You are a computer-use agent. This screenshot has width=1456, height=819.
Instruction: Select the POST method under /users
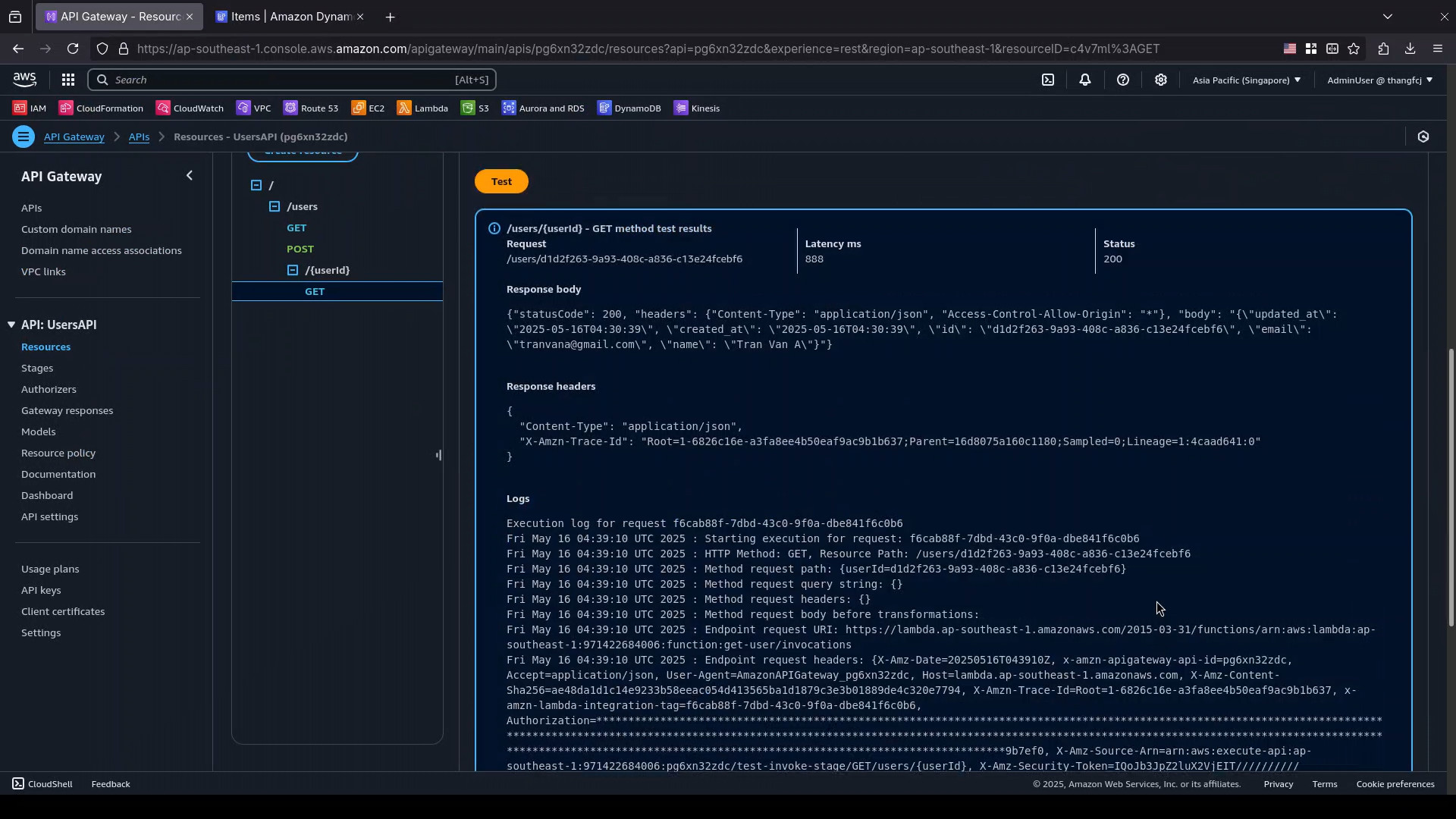pos(300,249)
